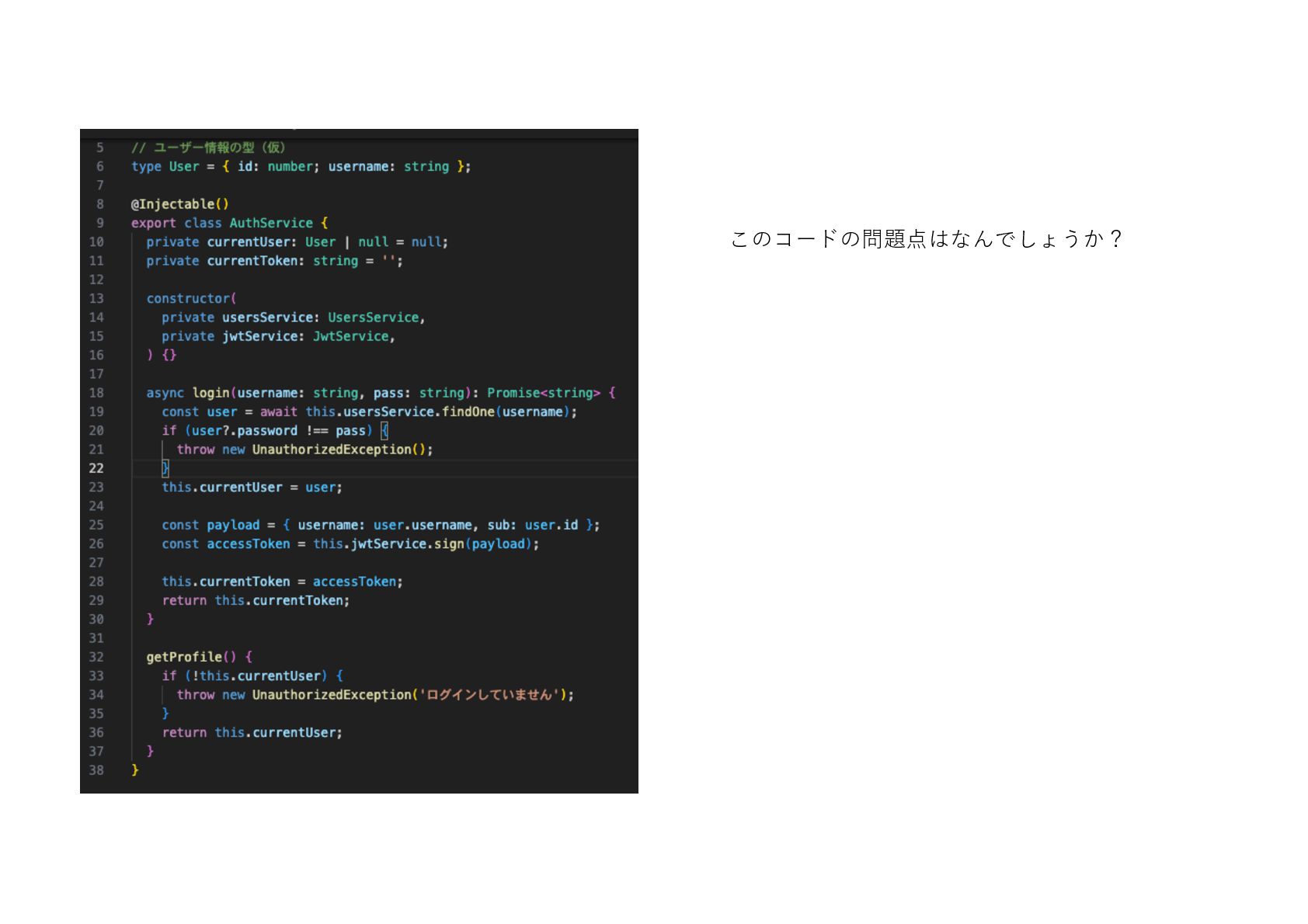The image size is (1308, 924).
Task: Click line number 18 in the gutter
Action: click(x=96, y=393)
